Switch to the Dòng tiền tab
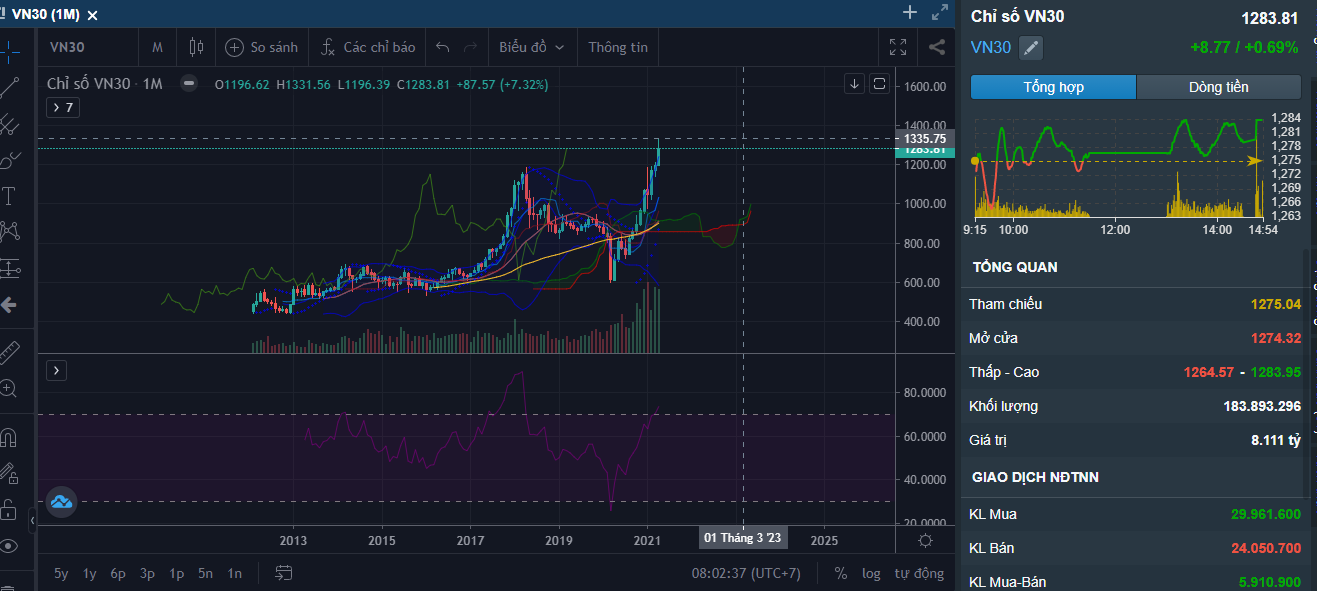Viewport: 1317px width, 591px height. (1218, 87)
